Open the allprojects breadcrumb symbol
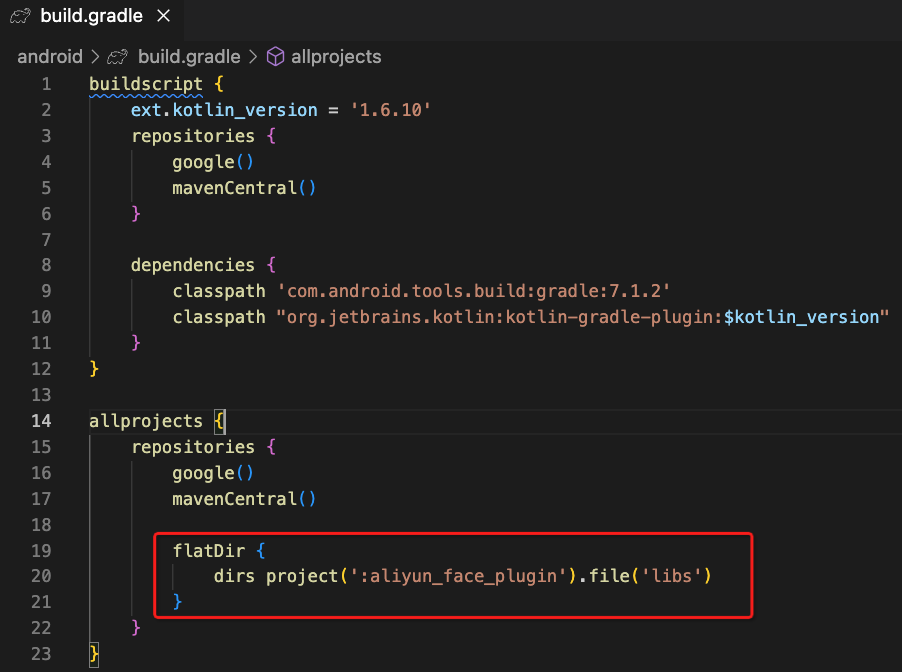Image resolution: width=902 pixels, height=672 pixels. [336, 56]
